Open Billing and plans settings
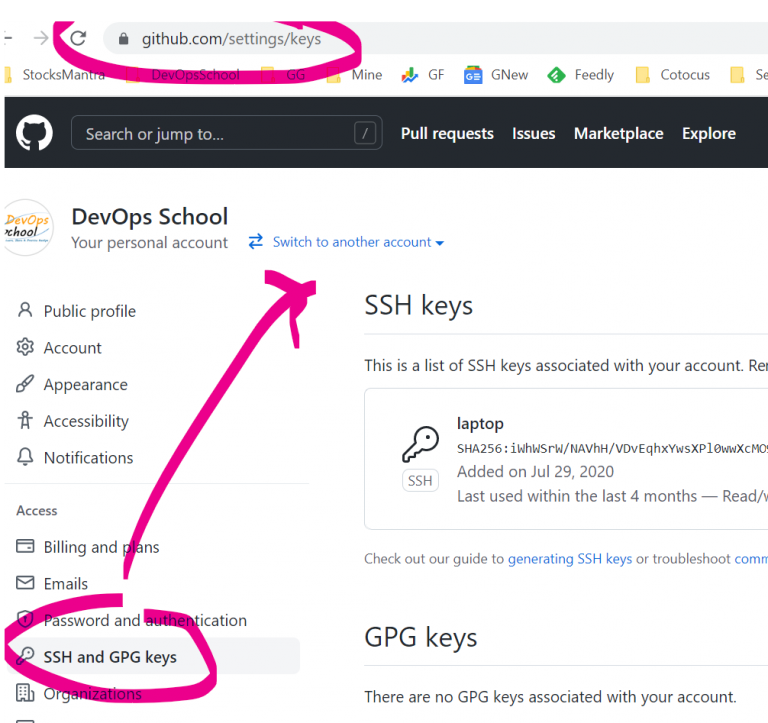The width and height of the screenshot is (768, 723). [x=101, y=547]
